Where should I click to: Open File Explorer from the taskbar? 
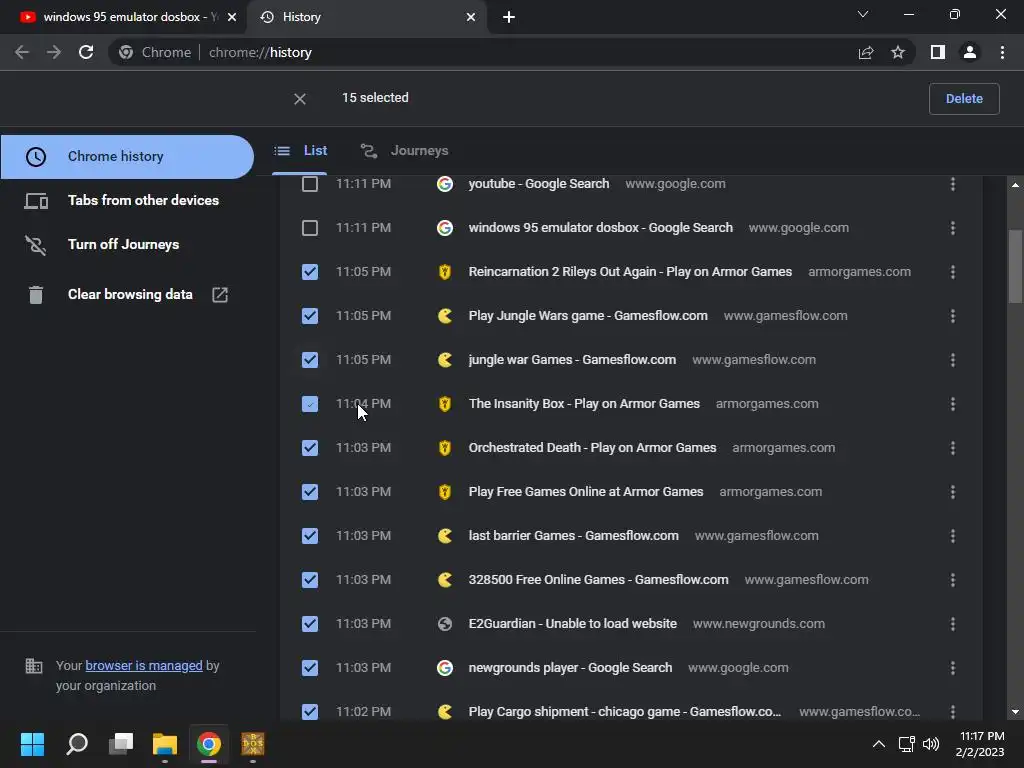click(165, 744)
